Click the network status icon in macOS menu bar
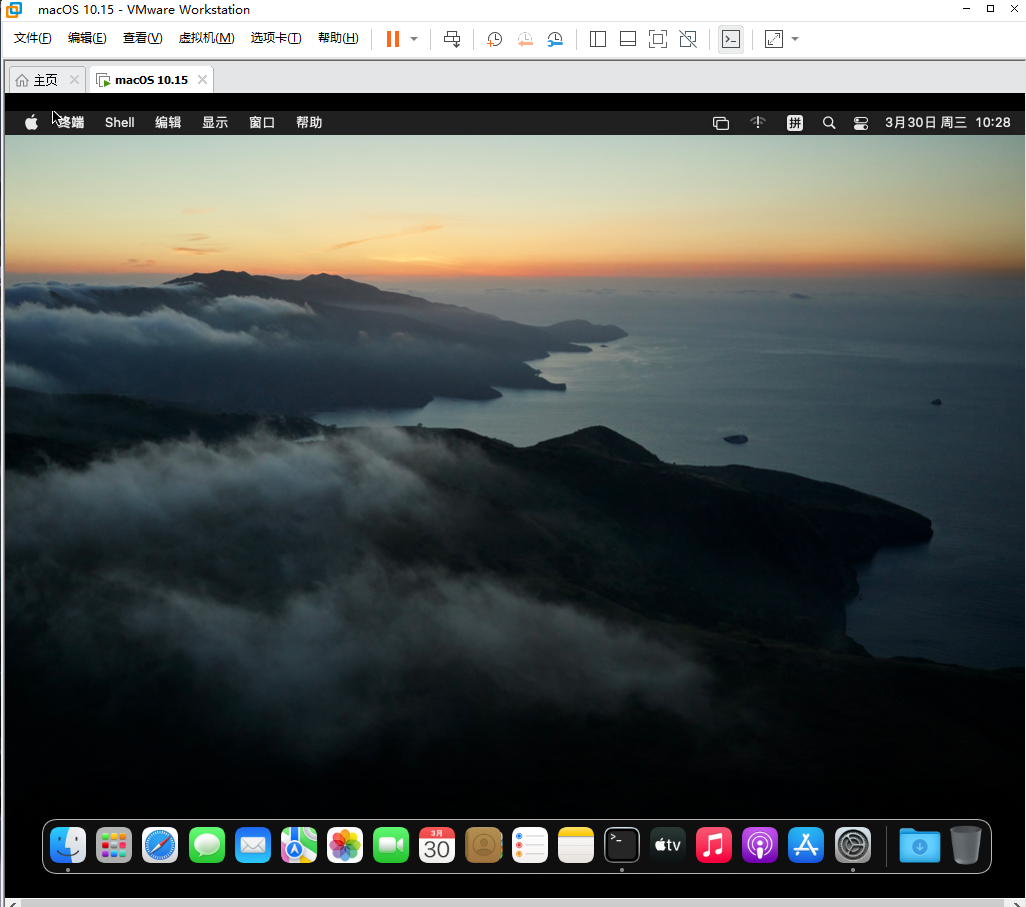 (x=758, y=122)
